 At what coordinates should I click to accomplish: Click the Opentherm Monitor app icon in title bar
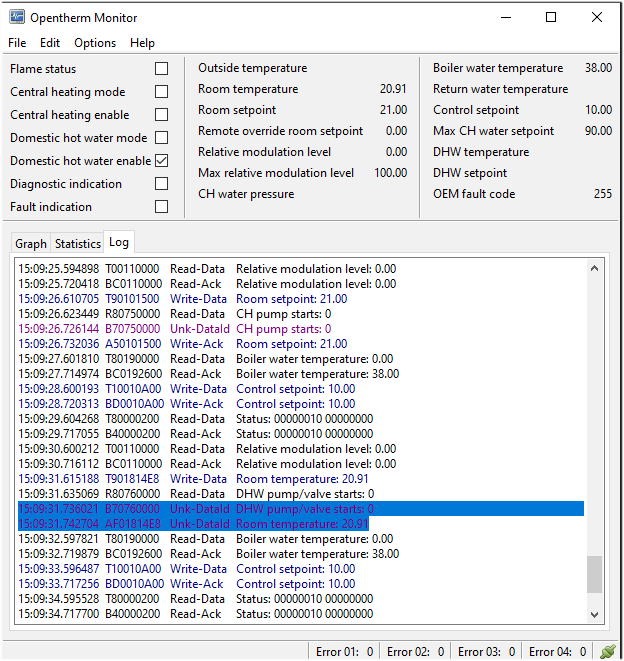tap(17, 17)
